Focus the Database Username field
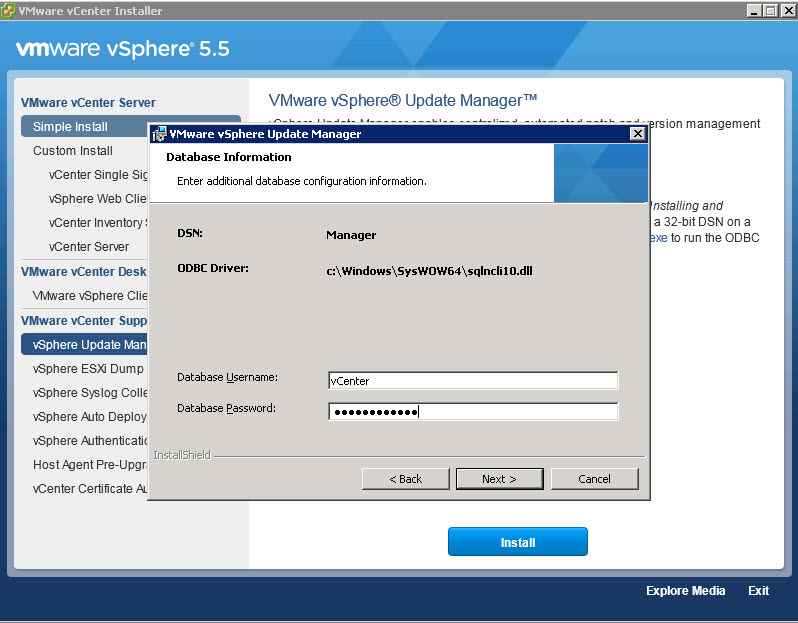Image resolution: width=798 pixels, height=623 pixels. pyautogui.click(x=473, y=381)
